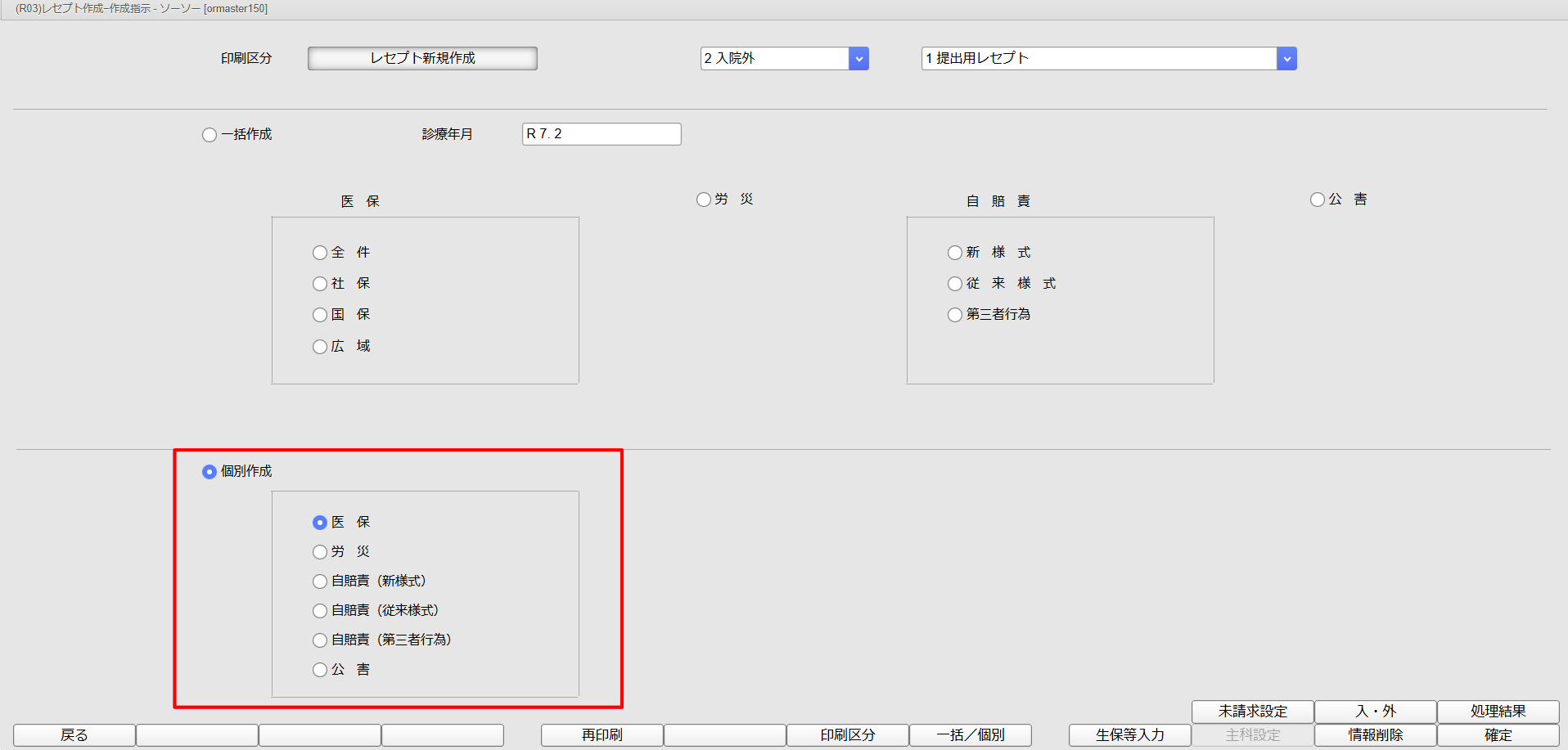Select 新様式 under 自賠責
This screenshot has height=750, width=1568.
(x=955, y=253)
